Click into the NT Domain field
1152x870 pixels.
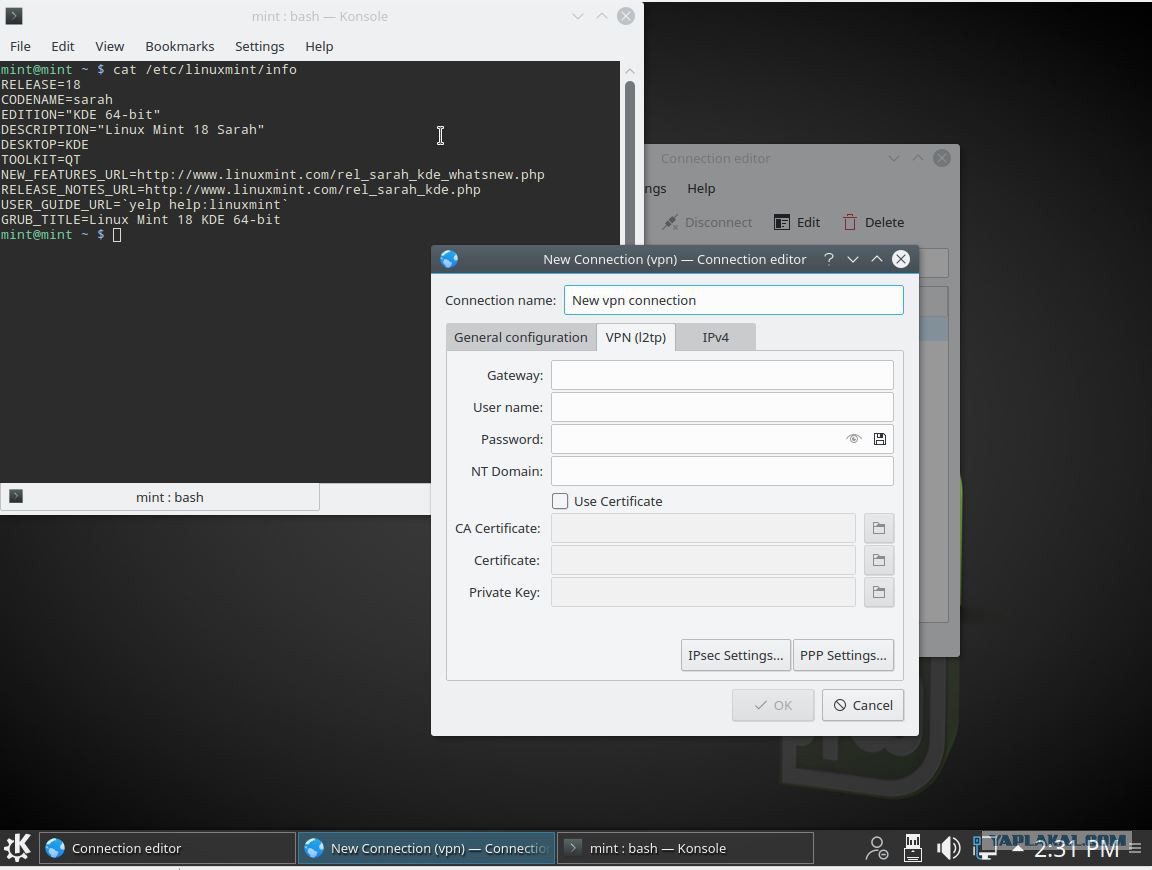(722, 471)
